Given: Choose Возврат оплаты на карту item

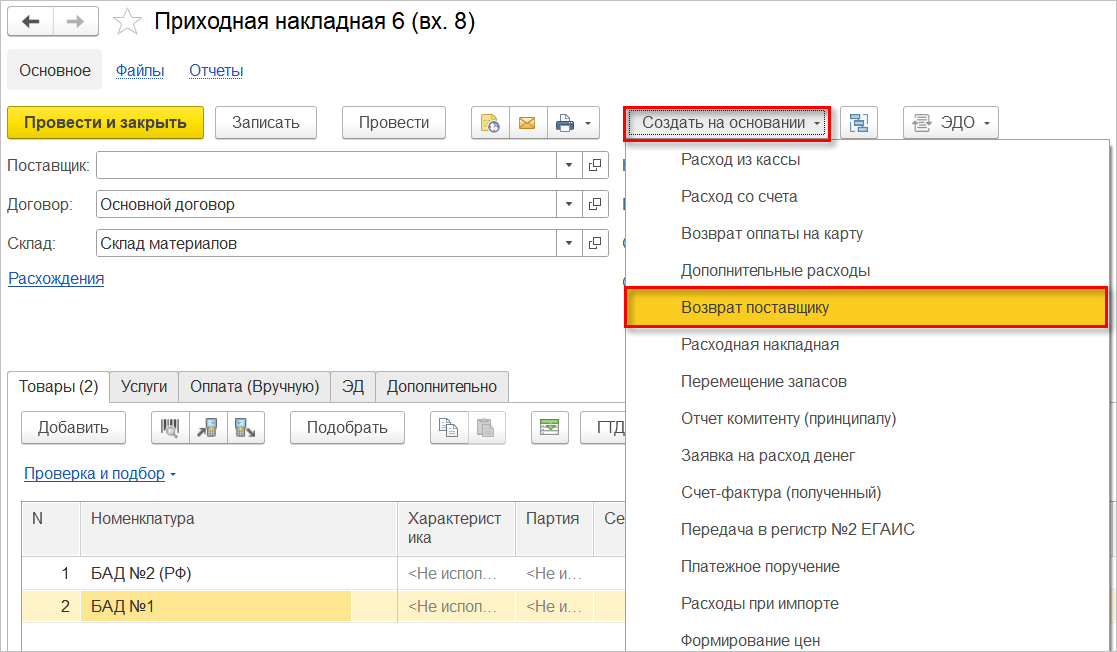Looking at the screenshot, I should (x=867, y=234).
